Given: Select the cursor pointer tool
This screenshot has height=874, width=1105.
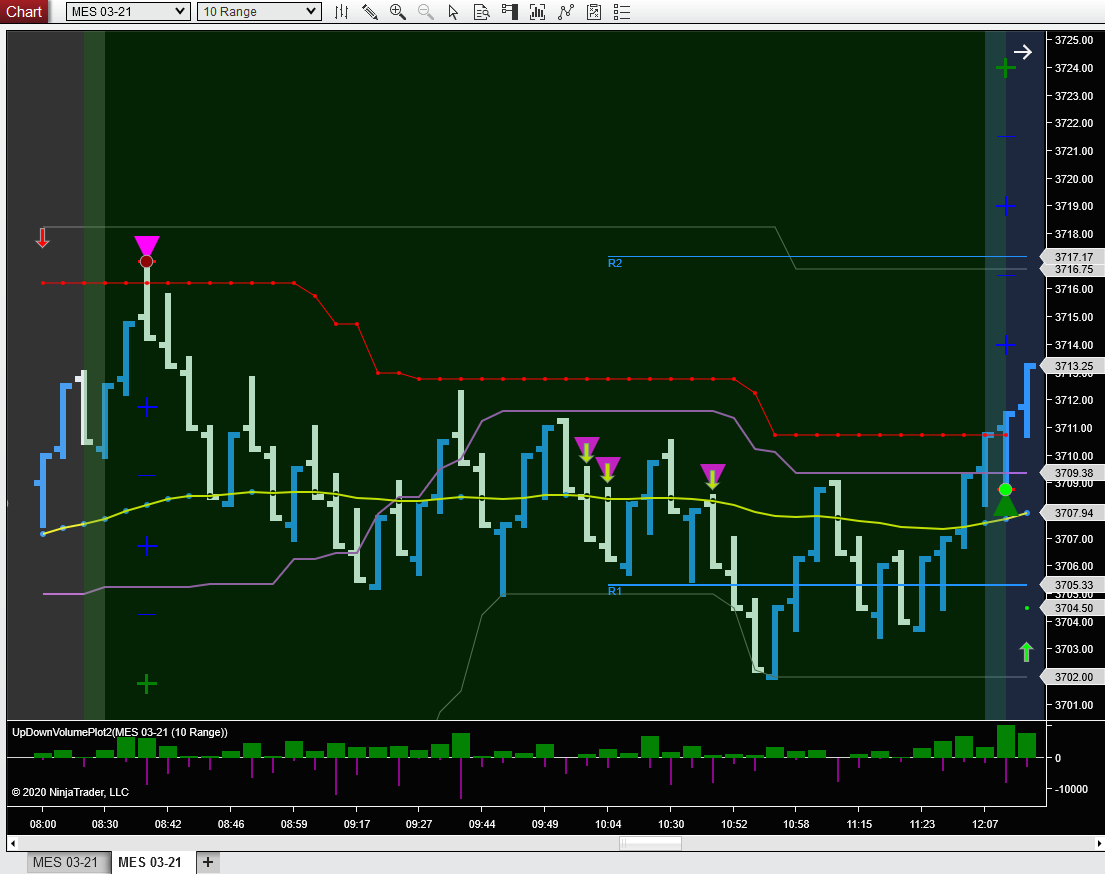Looking at the screenshot, I should [x=454, y=12].
